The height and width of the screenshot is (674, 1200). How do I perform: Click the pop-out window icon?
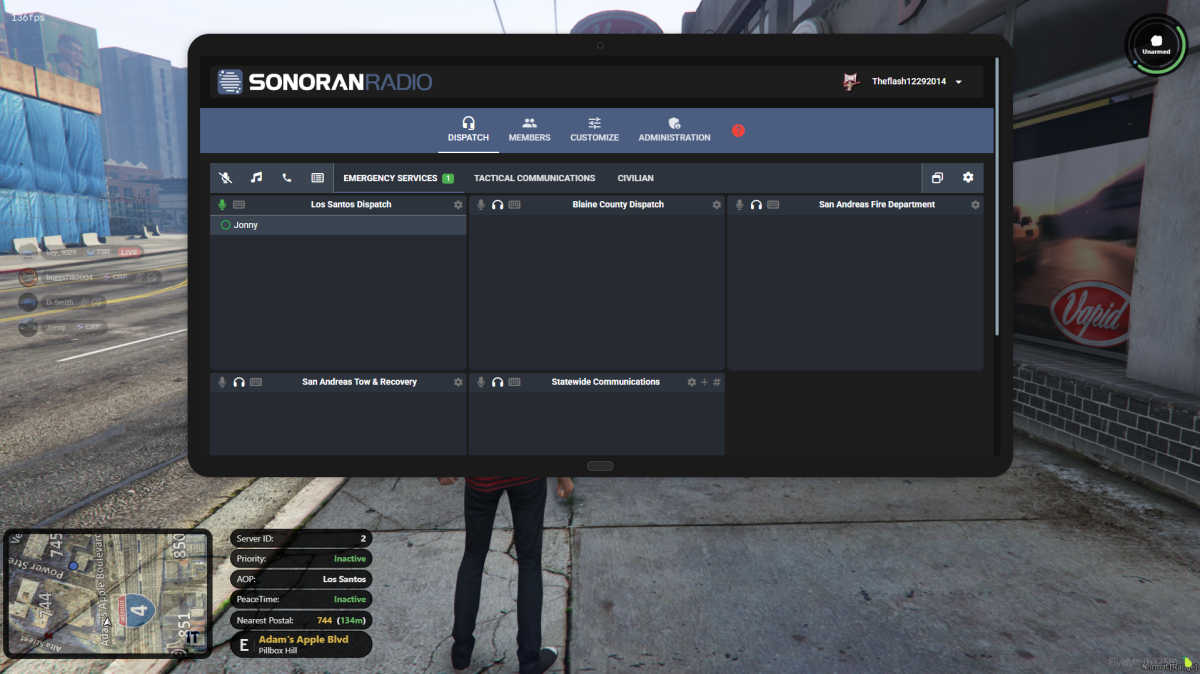937,178
